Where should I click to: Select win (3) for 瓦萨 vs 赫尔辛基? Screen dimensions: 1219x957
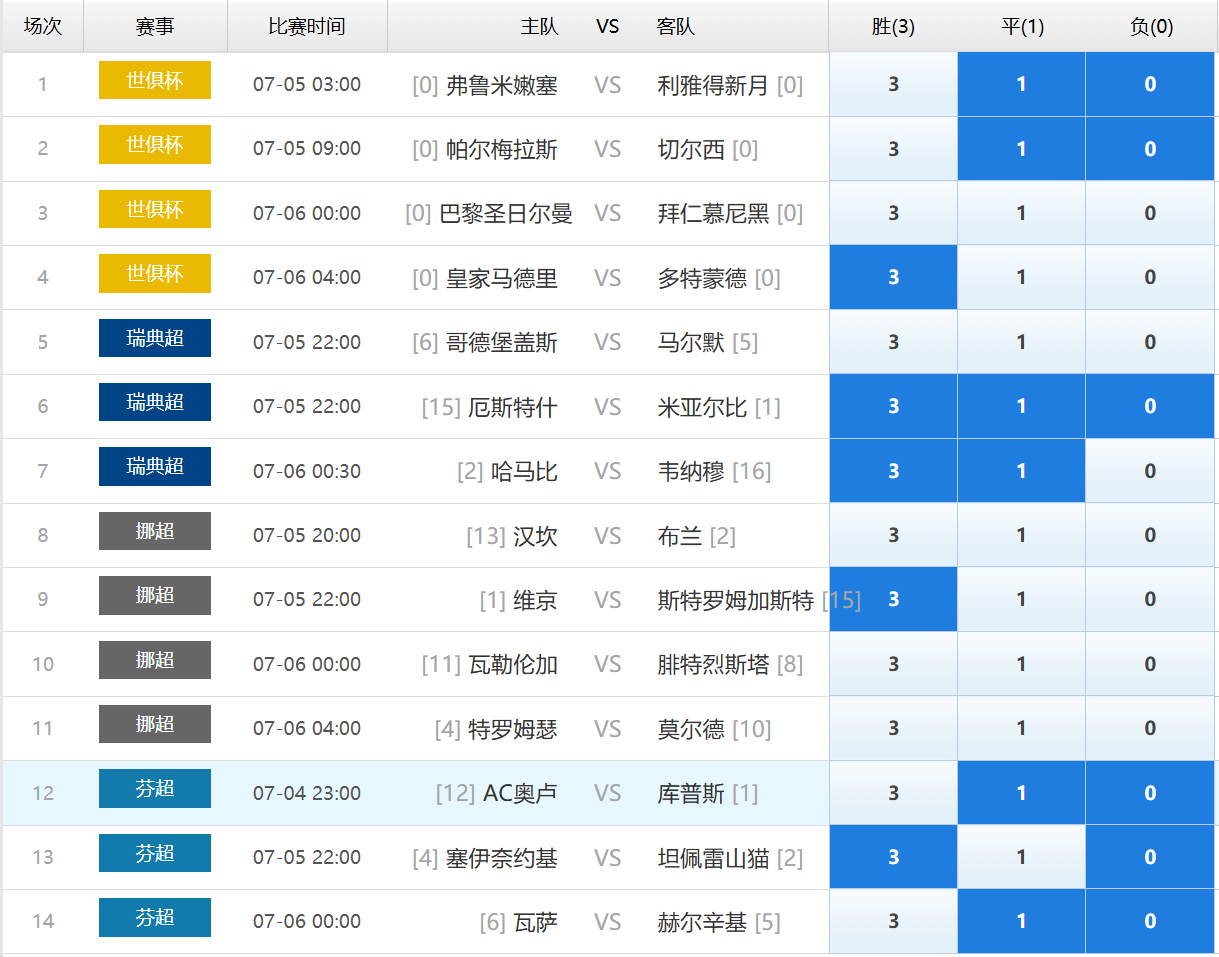(893, 921)
